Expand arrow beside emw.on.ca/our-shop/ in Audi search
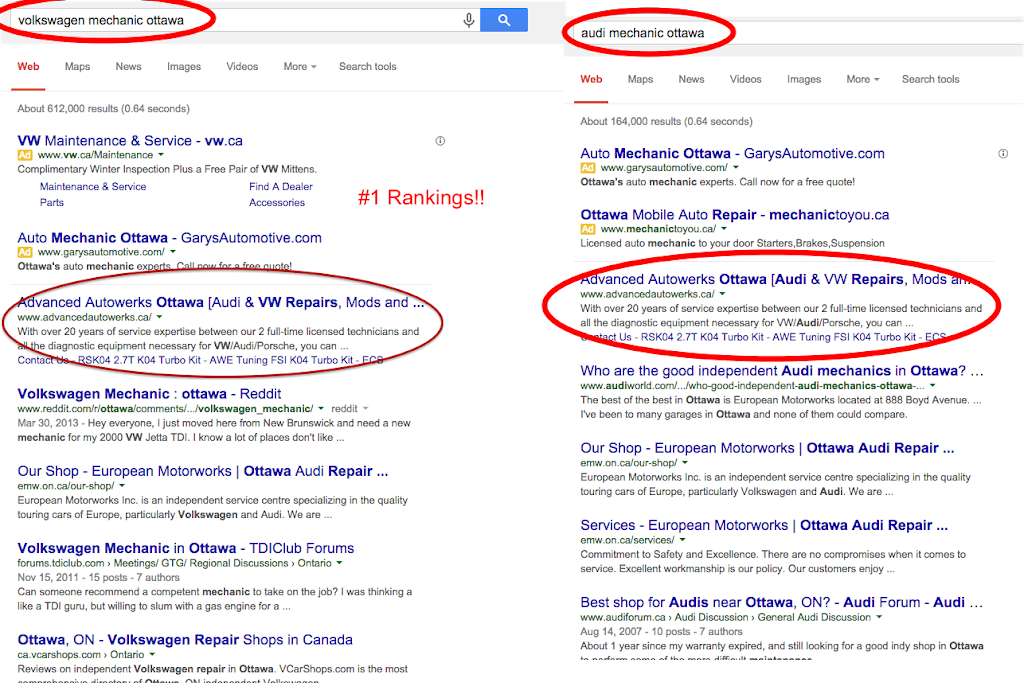1024x690 pixels. click(x=685, y=463)
